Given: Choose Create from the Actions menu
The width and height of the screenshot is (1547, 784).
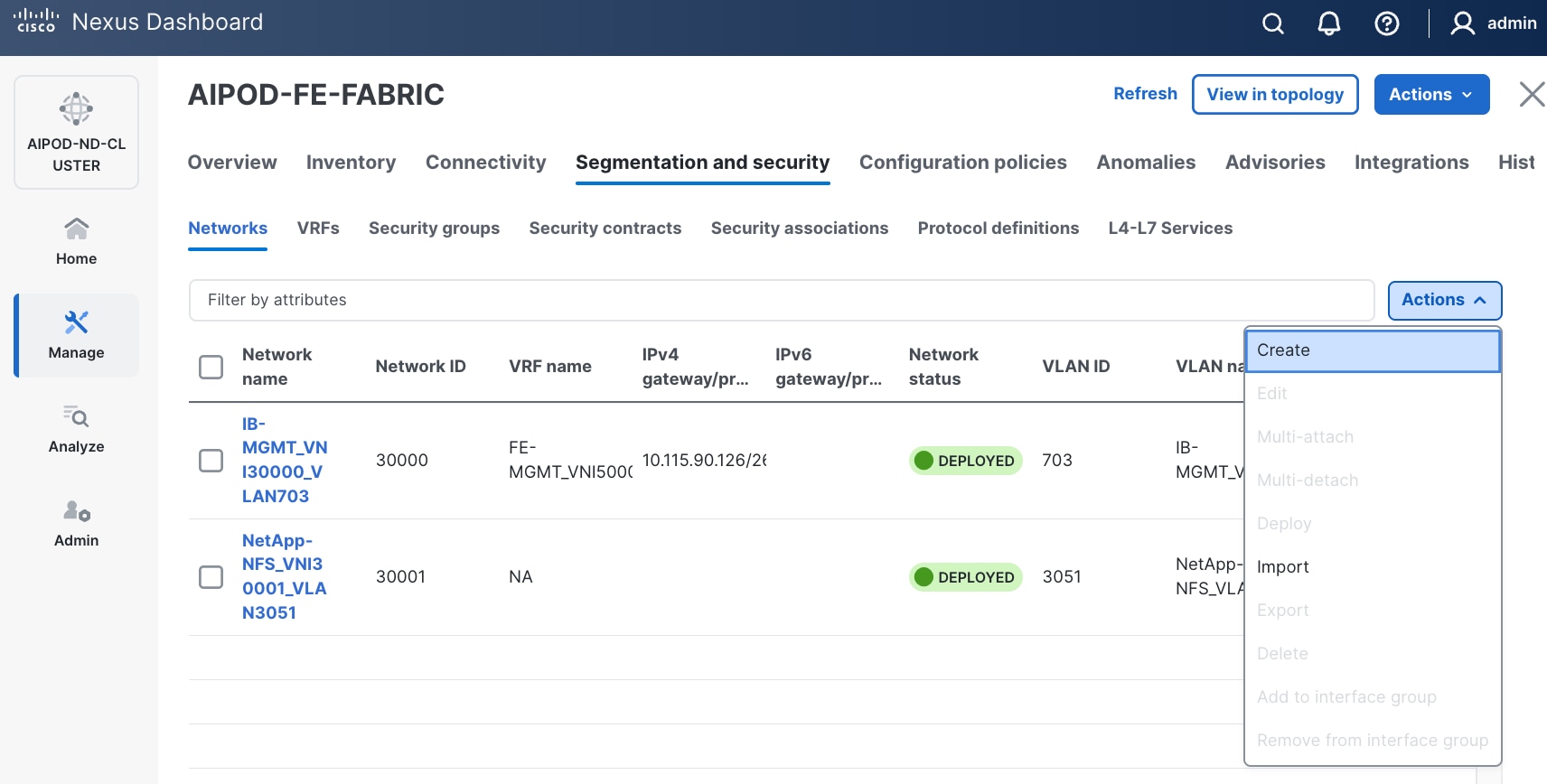Looking at the screenshot, I should point(1372,350).
